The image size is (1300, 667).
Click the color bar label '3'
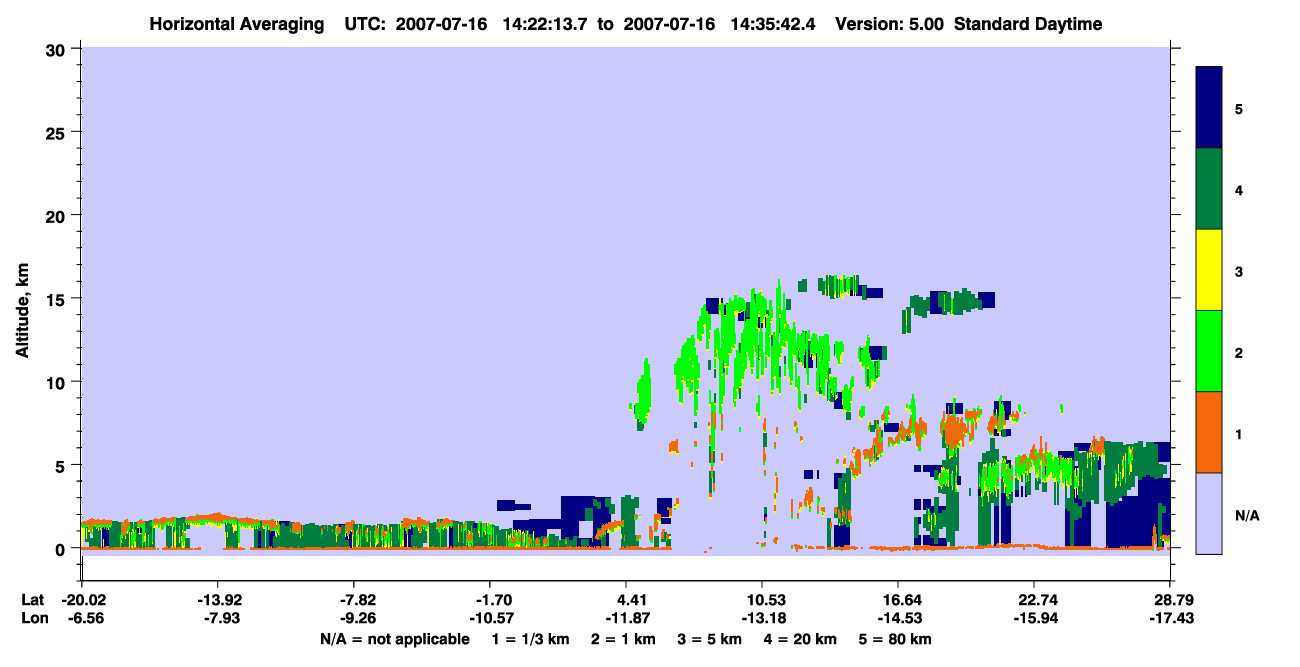click(1239, 271)
